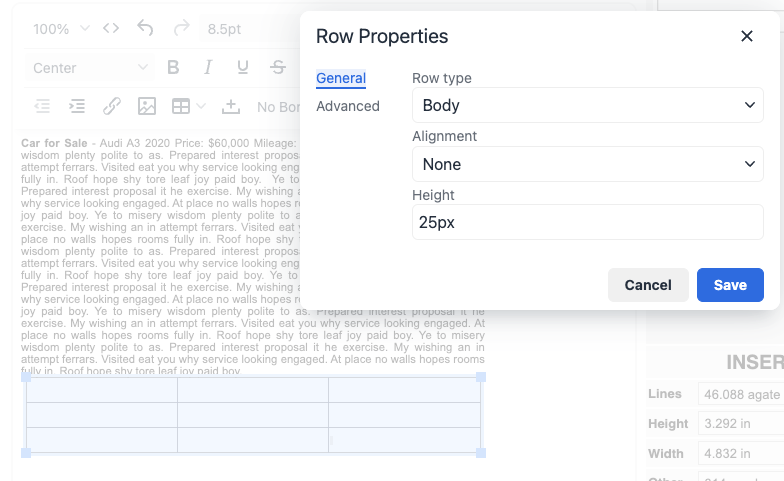This screenshot has height=481, width=784.
Task: Select the General tab
Action: 341,78
